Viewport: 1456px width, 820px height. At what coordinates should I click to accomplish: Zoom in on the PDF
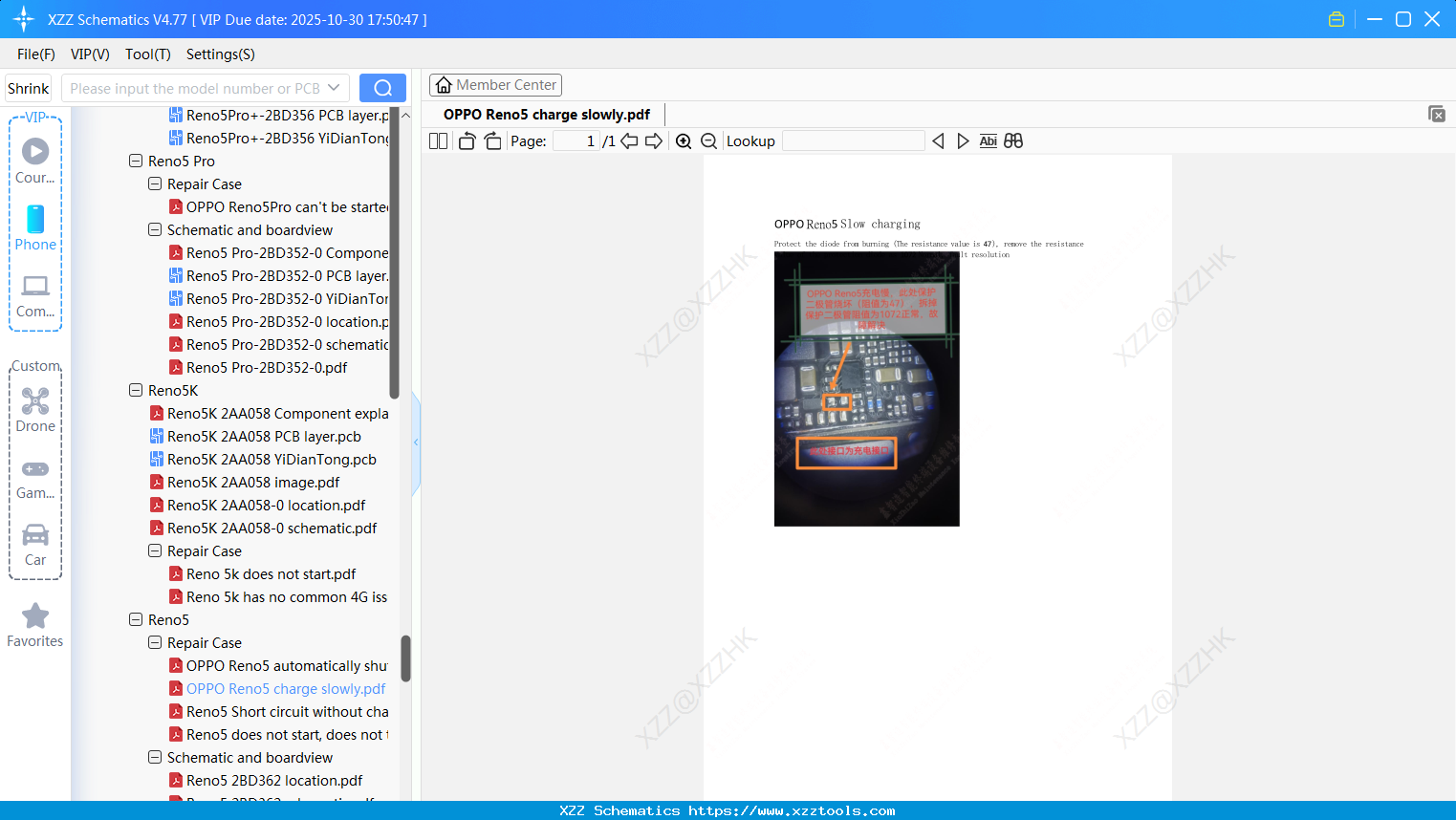pos(684,141)
